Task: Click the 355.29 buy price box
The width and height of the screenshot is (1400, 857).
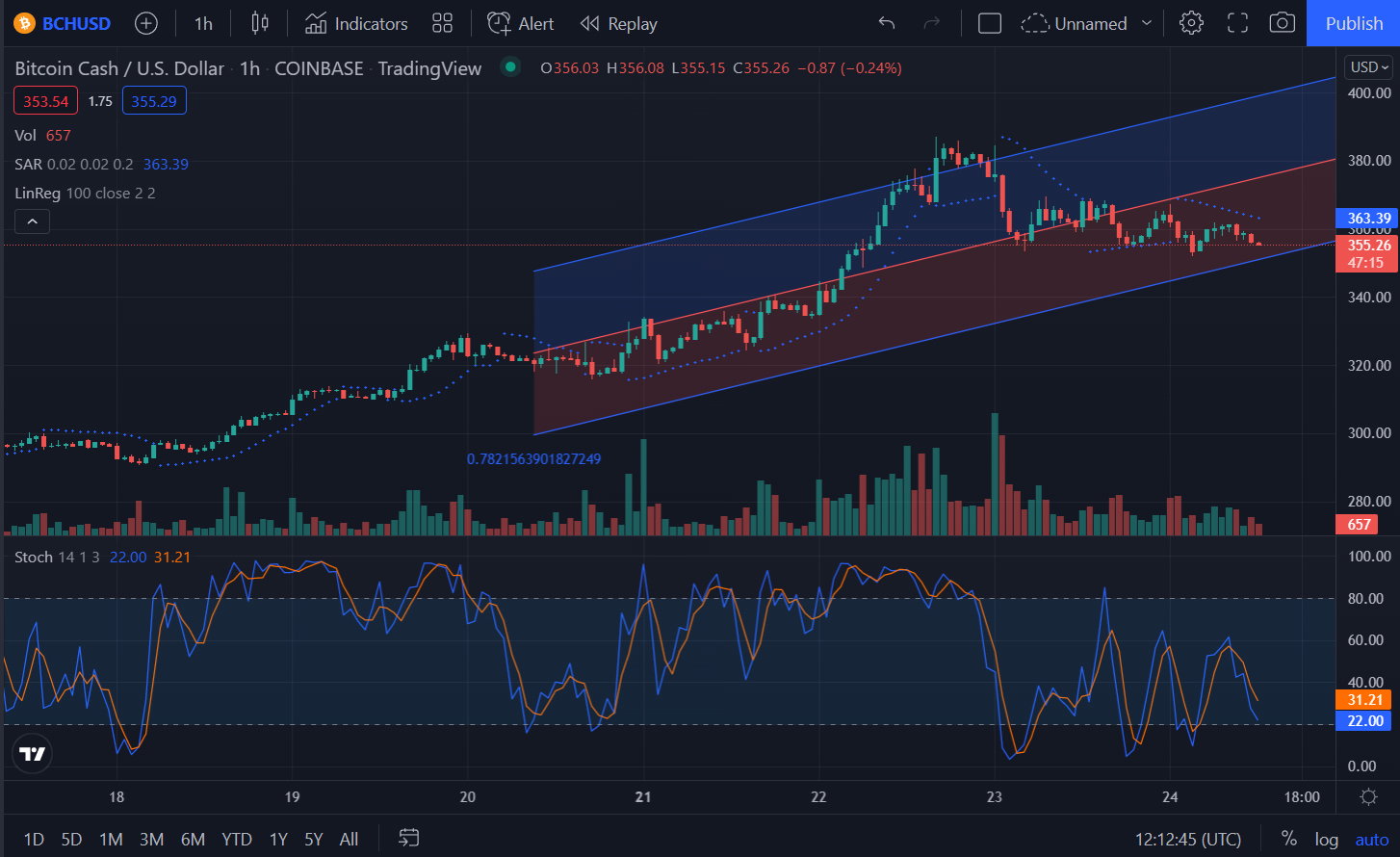Action: coord(154,100)
